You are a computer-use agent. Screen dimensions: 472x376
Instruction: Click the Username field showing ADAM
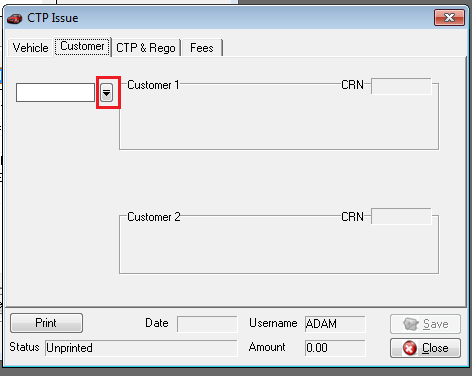335,324
